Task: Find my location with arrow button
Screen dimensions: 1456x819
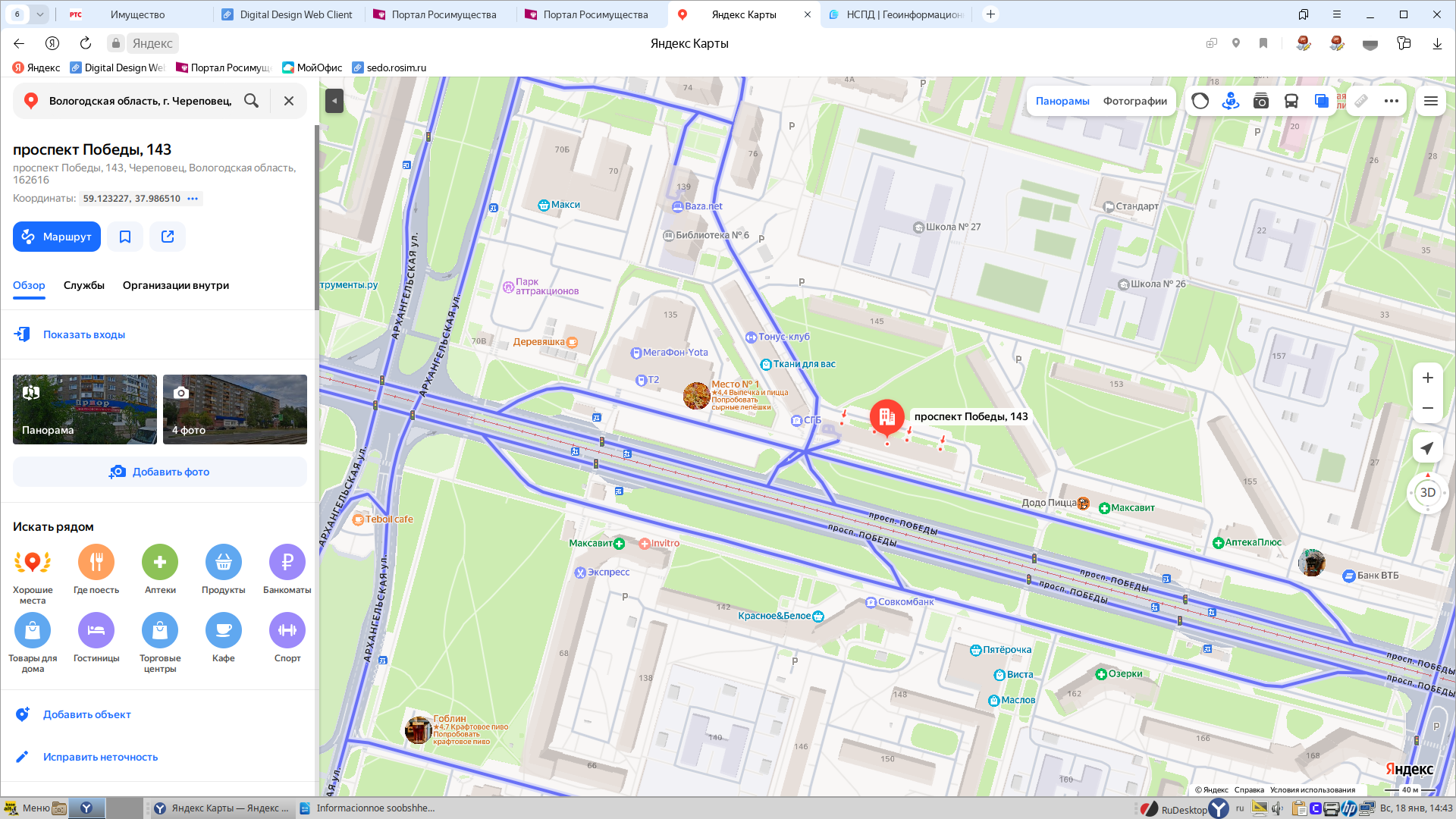Action: (x=1427, y=448)
